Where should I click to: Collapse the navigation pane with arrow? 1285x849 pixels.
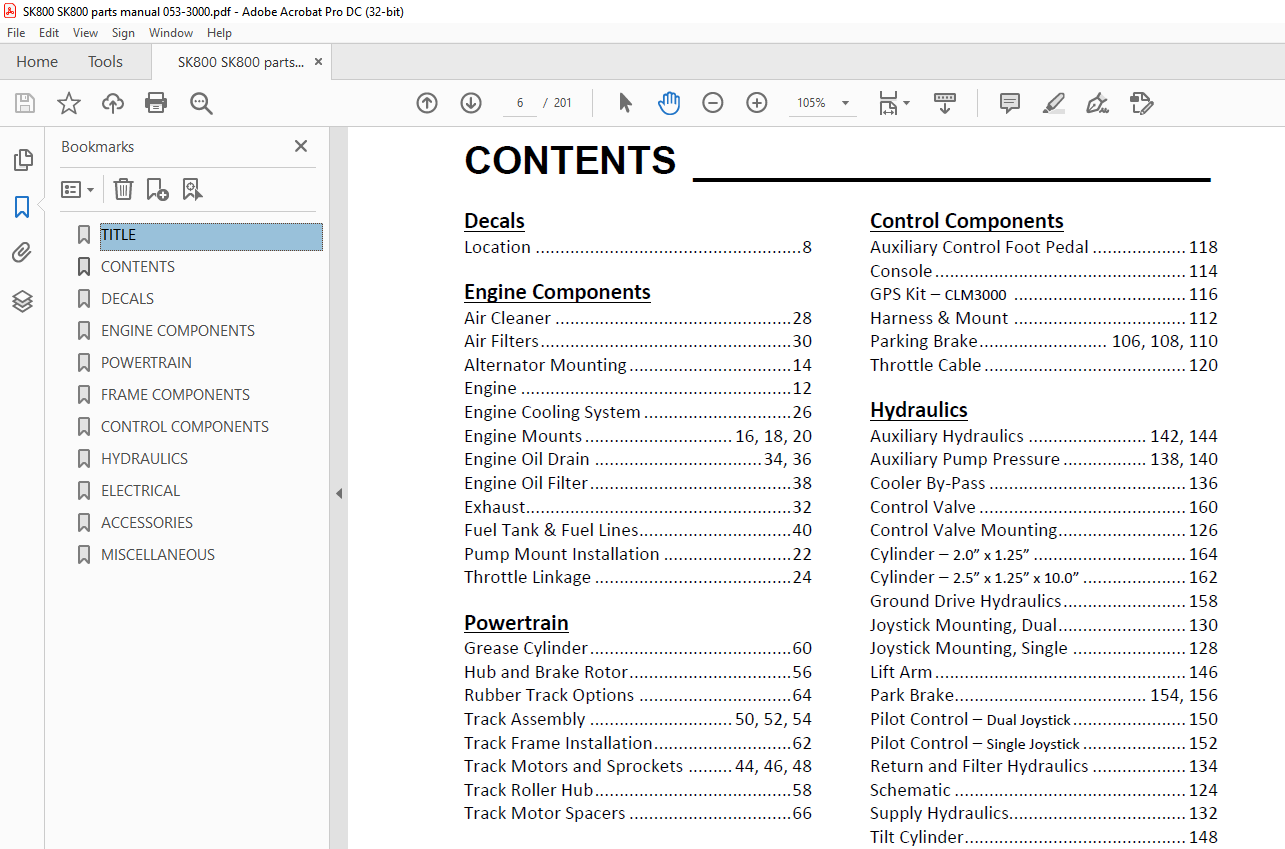[x=339, y=493]
